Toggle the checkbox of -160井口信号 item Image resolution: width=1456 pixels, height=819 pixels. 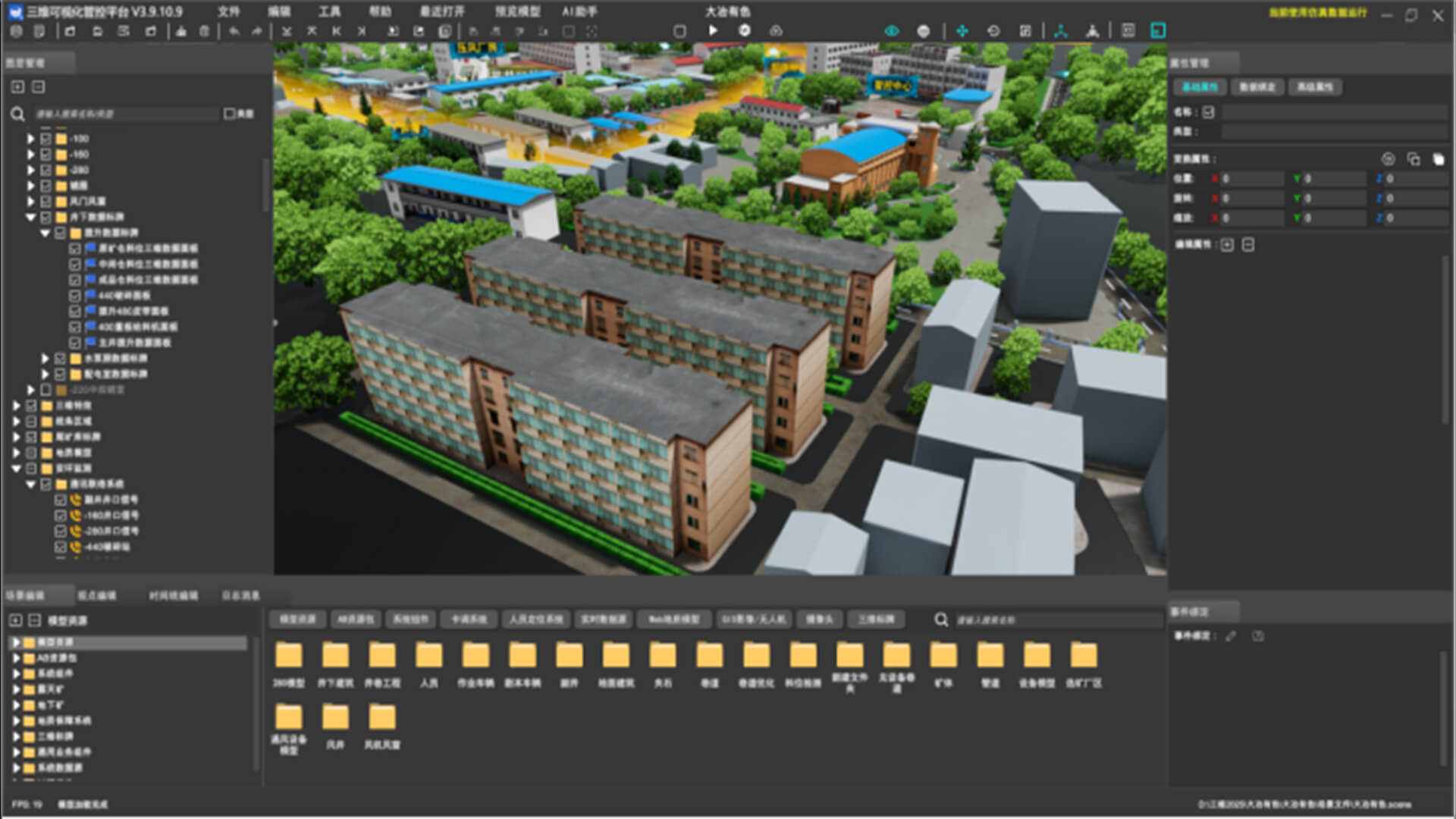pyautogui.click(x=61, y=515)
